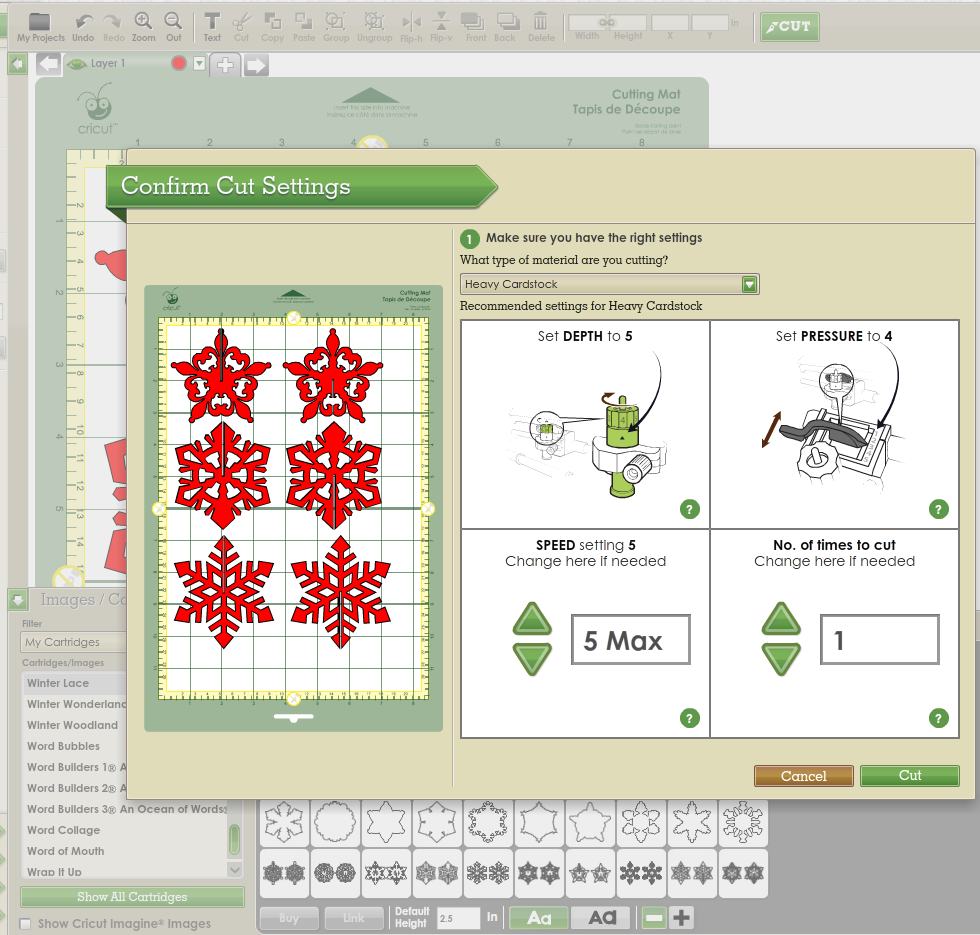Select the lowercase Aa toggle button
Viewport: 980px width, 935px height.
click(539, 918)
